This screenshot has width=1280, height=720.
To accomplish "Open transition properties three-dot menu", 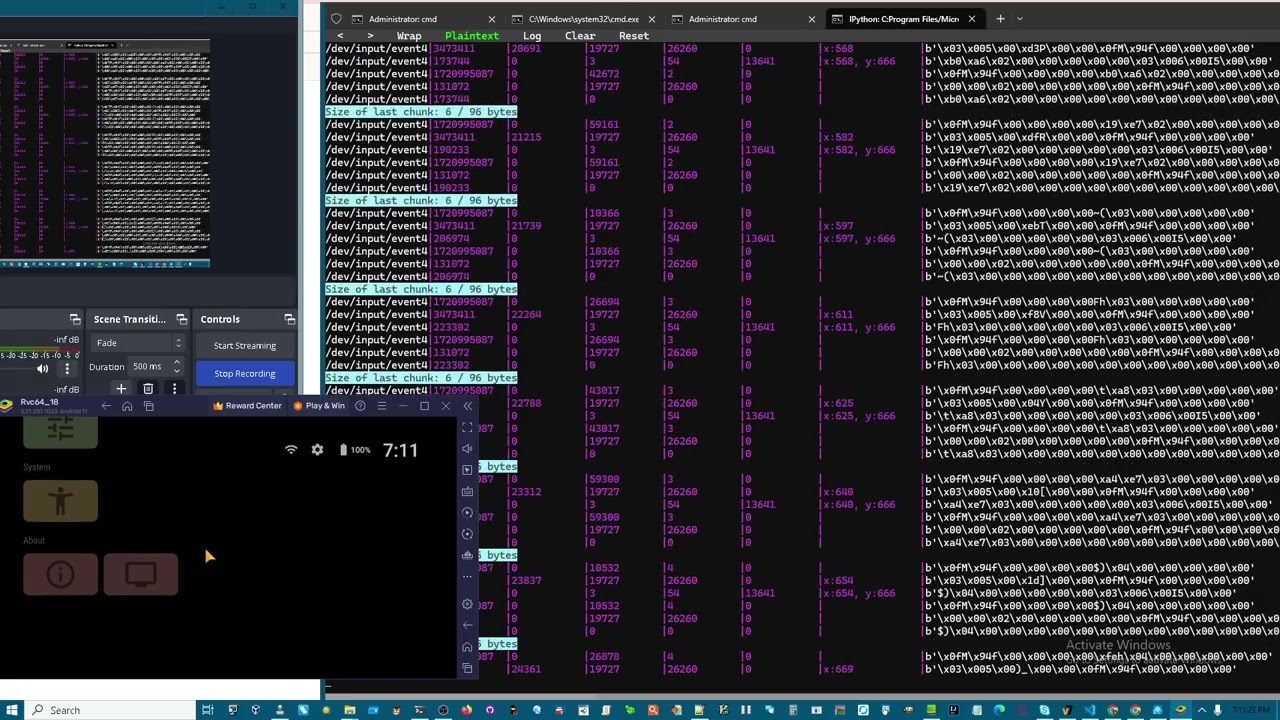I will (x=174, y=389).
